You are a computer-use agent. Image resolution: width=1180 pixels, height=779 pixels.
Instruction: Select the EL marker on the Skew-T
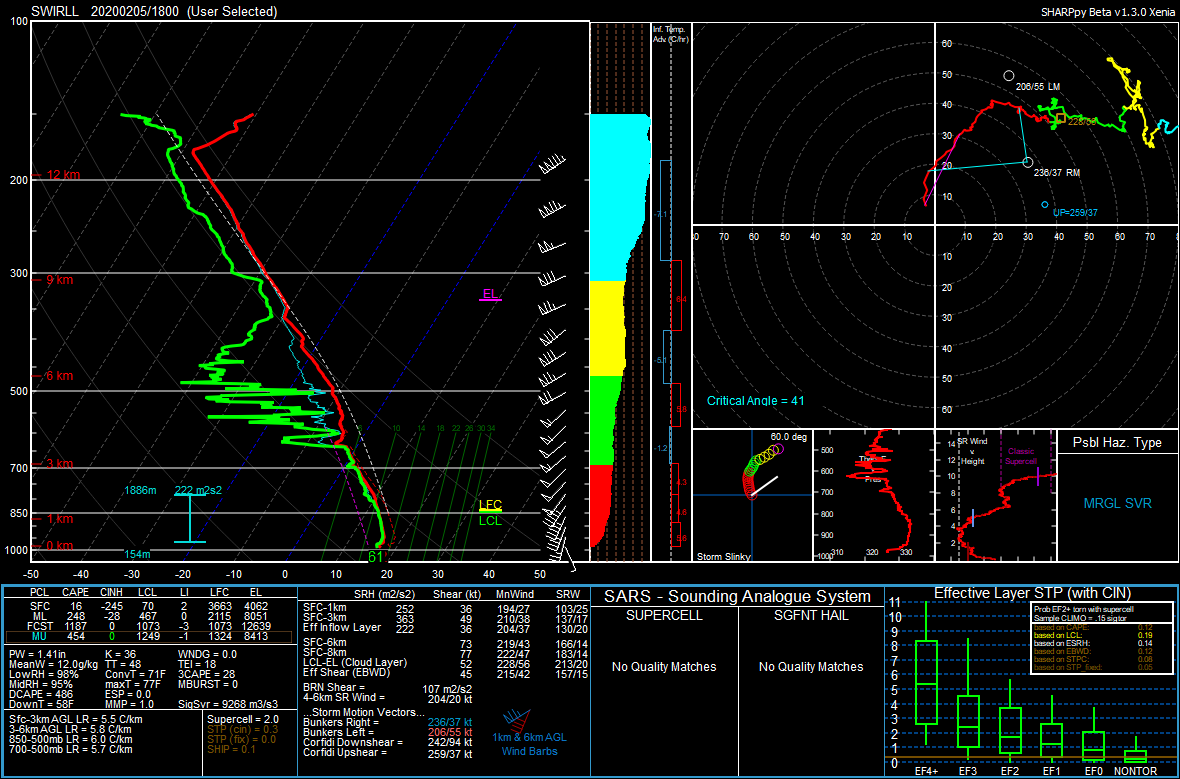pos(490,294)
